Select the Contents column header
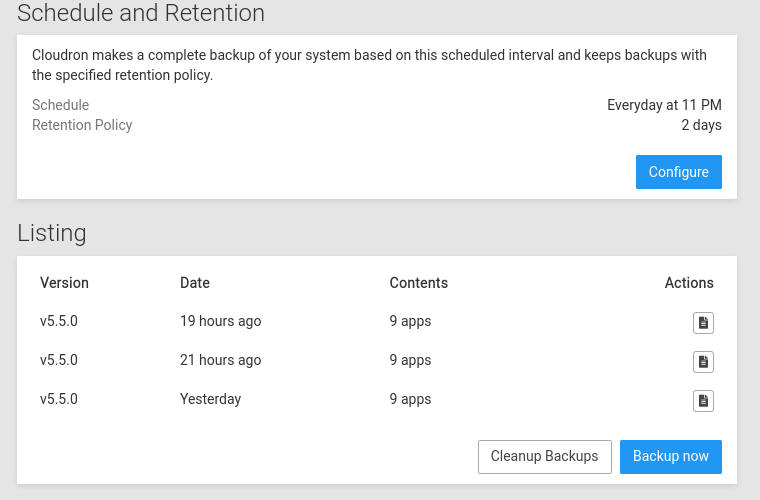The height and width of the screenshot is (500, 760). 419,283
